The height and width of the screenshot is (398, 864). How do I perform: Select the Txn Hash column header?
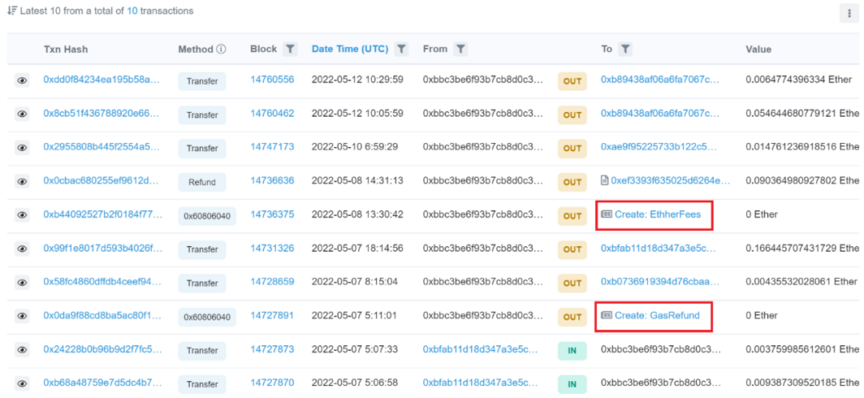coord(66,49)
